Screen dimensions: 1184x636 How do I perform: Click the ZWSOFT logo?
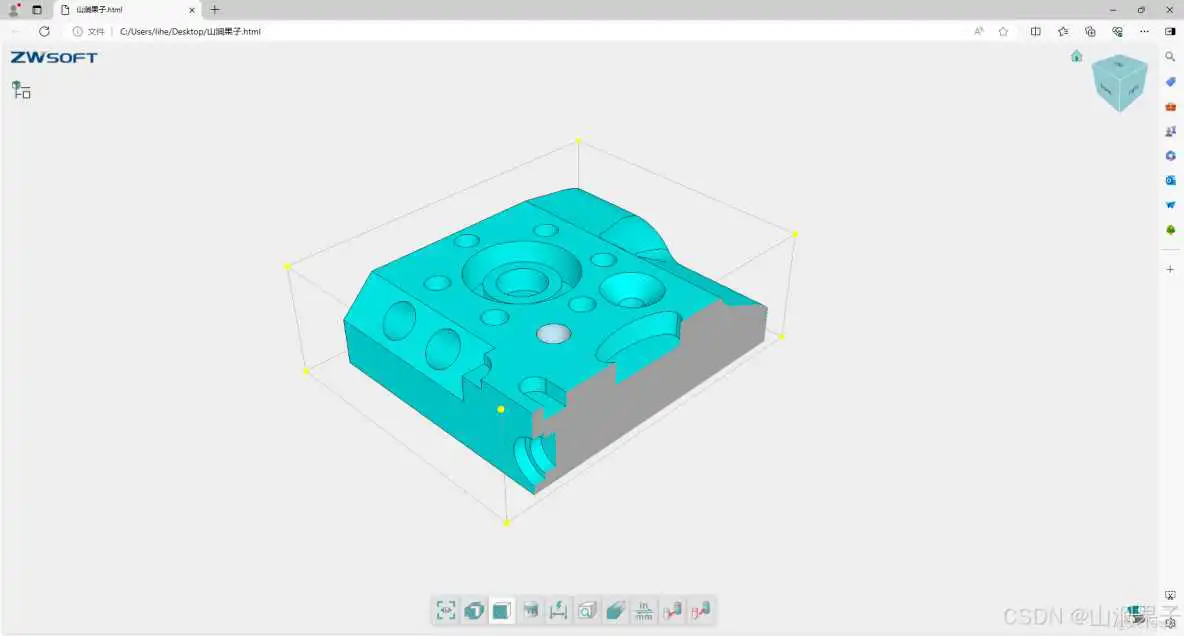click(54, 57)
